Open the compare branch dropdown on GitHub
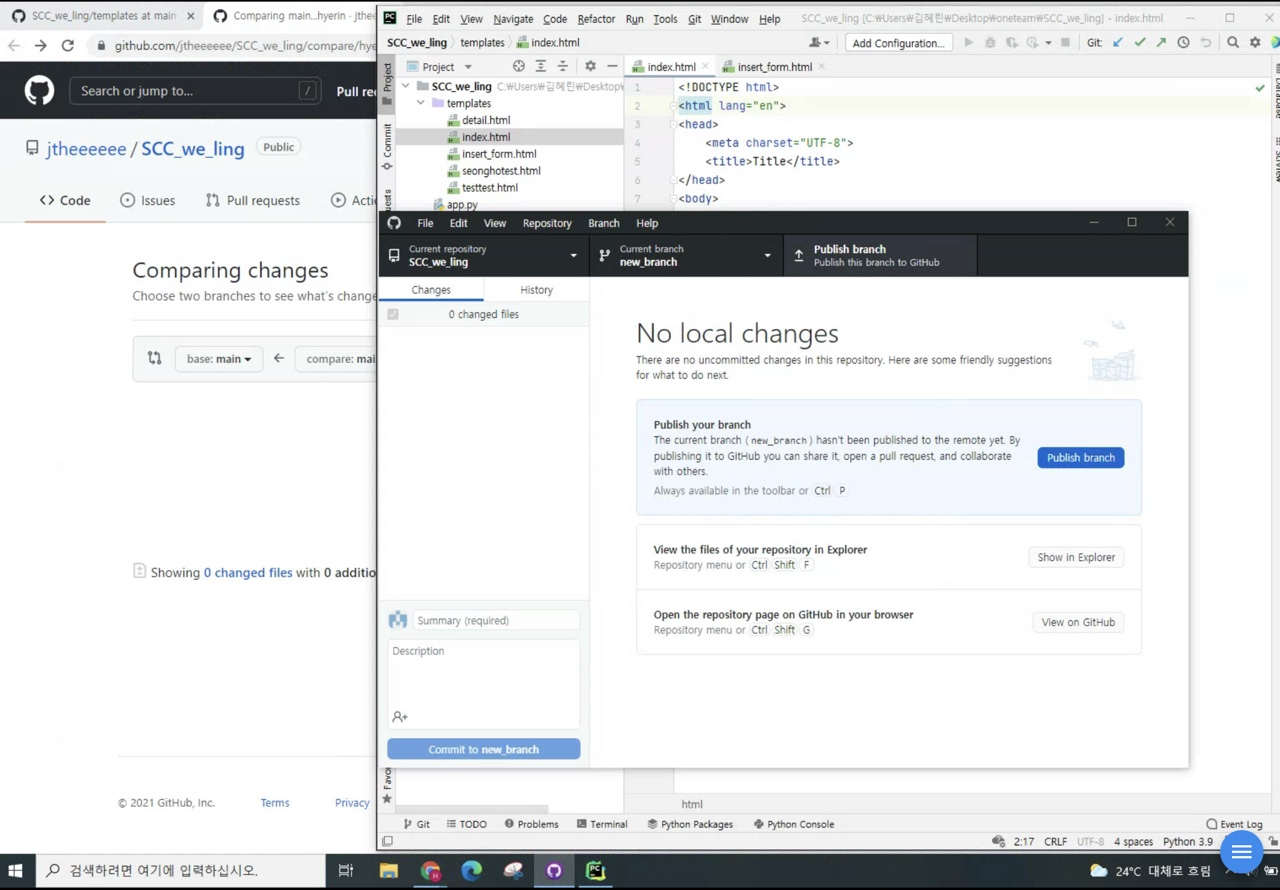 337,359
